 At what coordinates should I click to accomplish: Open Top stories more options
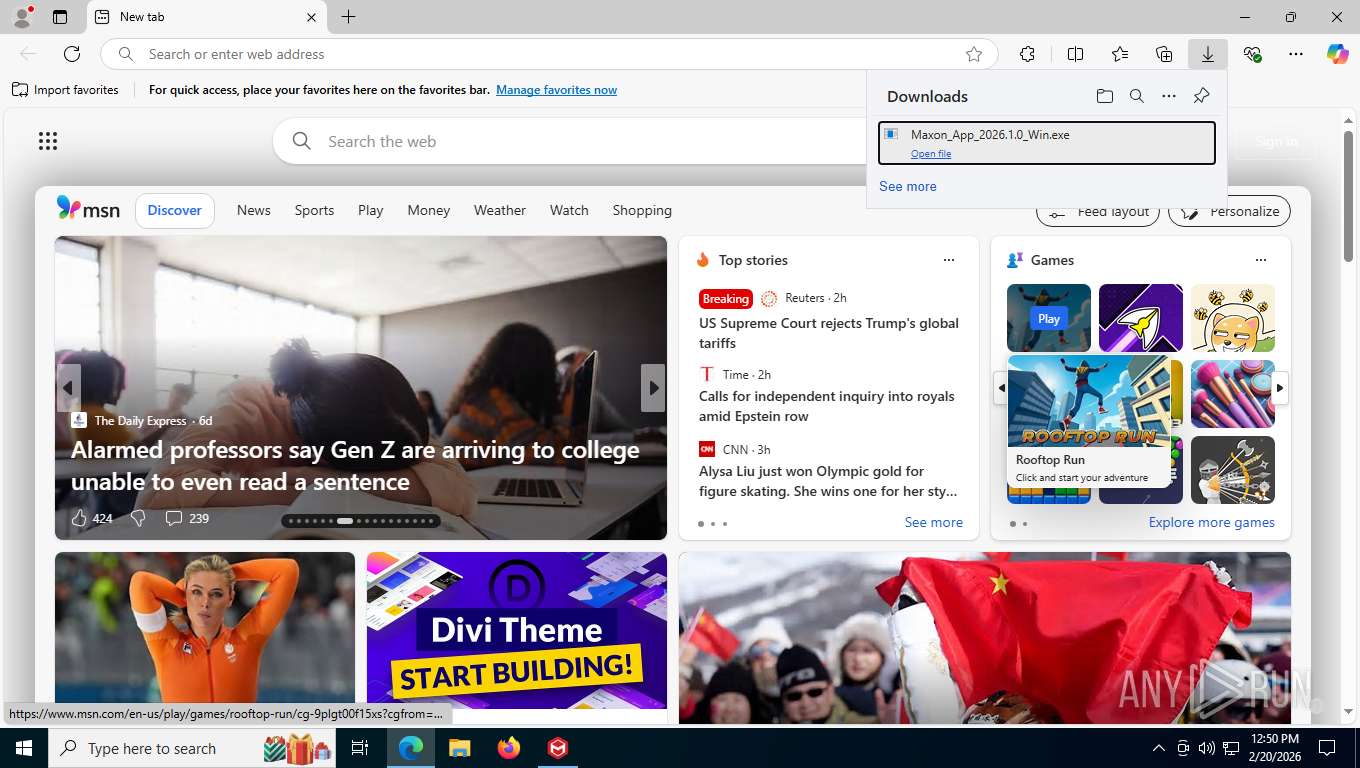coord(949,260)
